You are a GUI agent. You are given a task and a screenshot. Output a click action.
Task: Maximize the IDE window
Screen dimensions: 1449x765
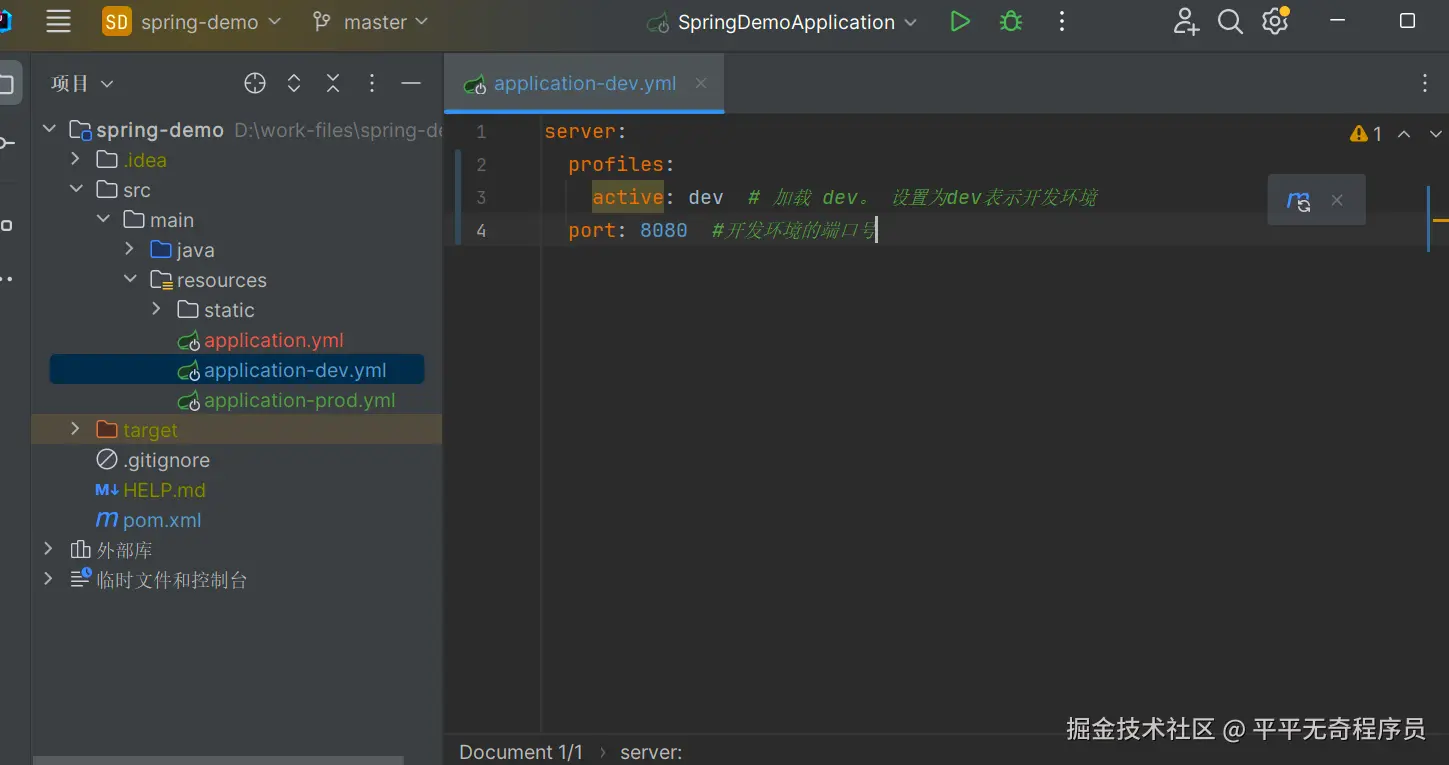[1407, 21]
